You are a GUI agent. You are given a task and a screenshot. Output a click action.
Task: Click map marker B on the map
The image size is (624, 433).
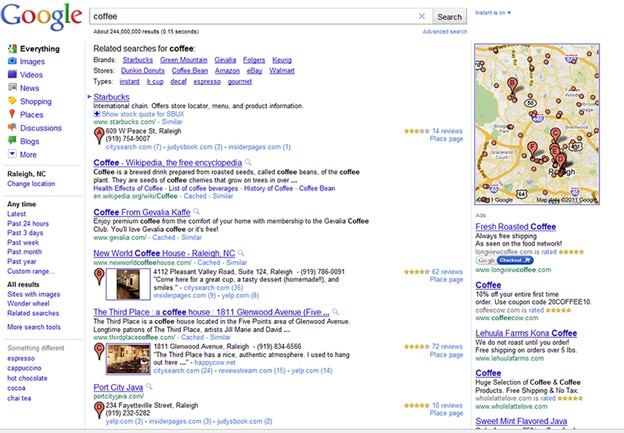pyautogui.click(x=513, y=84)
